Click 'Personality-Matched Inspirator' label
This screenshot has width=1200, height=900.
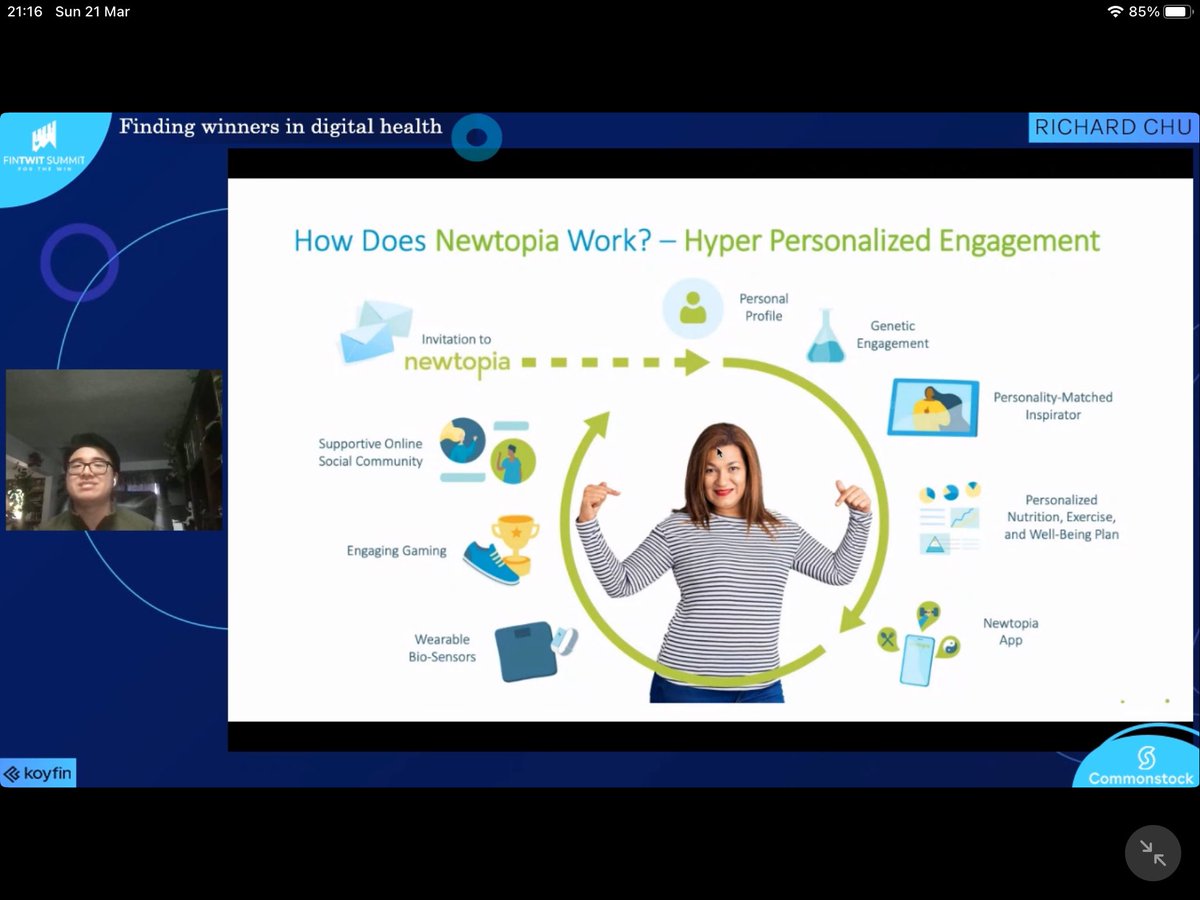pyautogui.click(x=1052, y=406)
